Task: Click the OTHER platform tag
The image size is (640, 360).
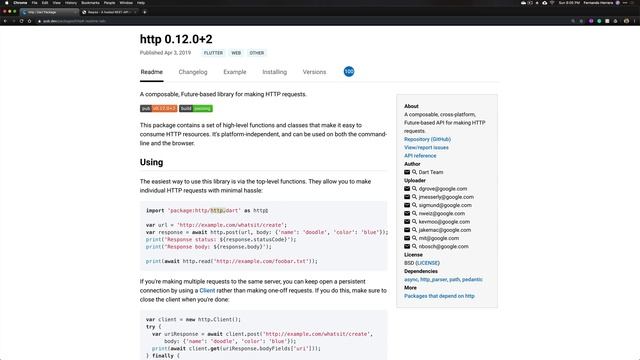Action: pos(257,53)
